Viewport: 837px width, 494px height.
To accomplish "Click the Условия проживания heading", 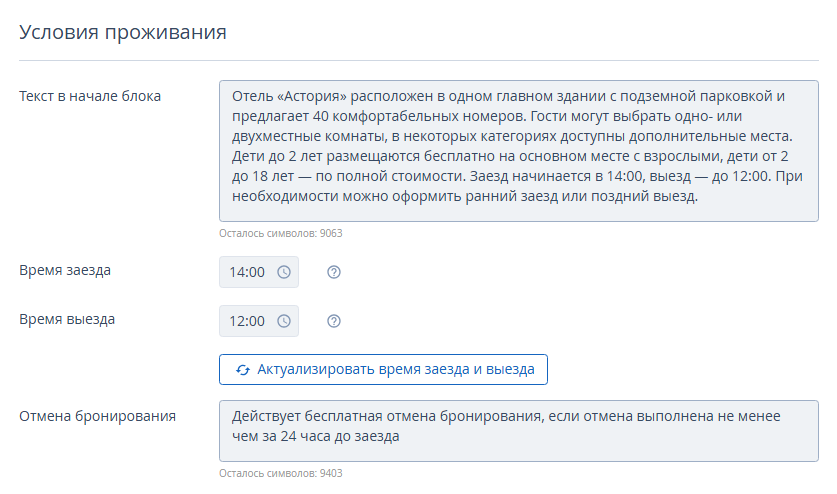I will tap(123, 32).
